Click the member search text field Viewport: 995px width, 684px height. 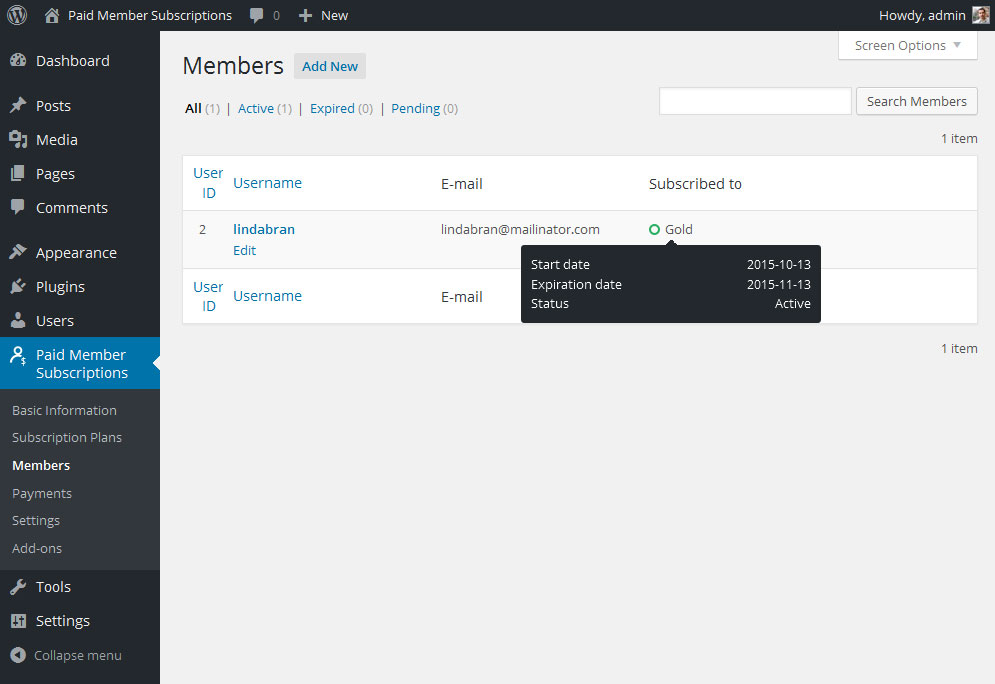755,101
